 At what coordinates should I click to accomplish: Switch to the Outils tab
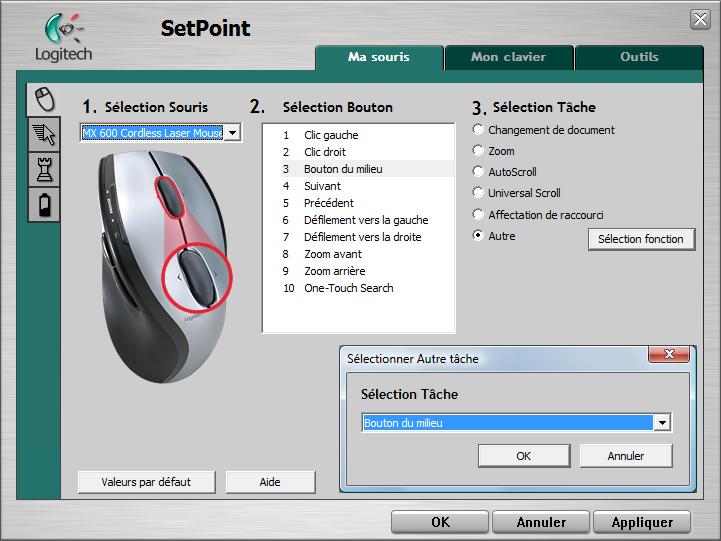(x=639, y=57)
